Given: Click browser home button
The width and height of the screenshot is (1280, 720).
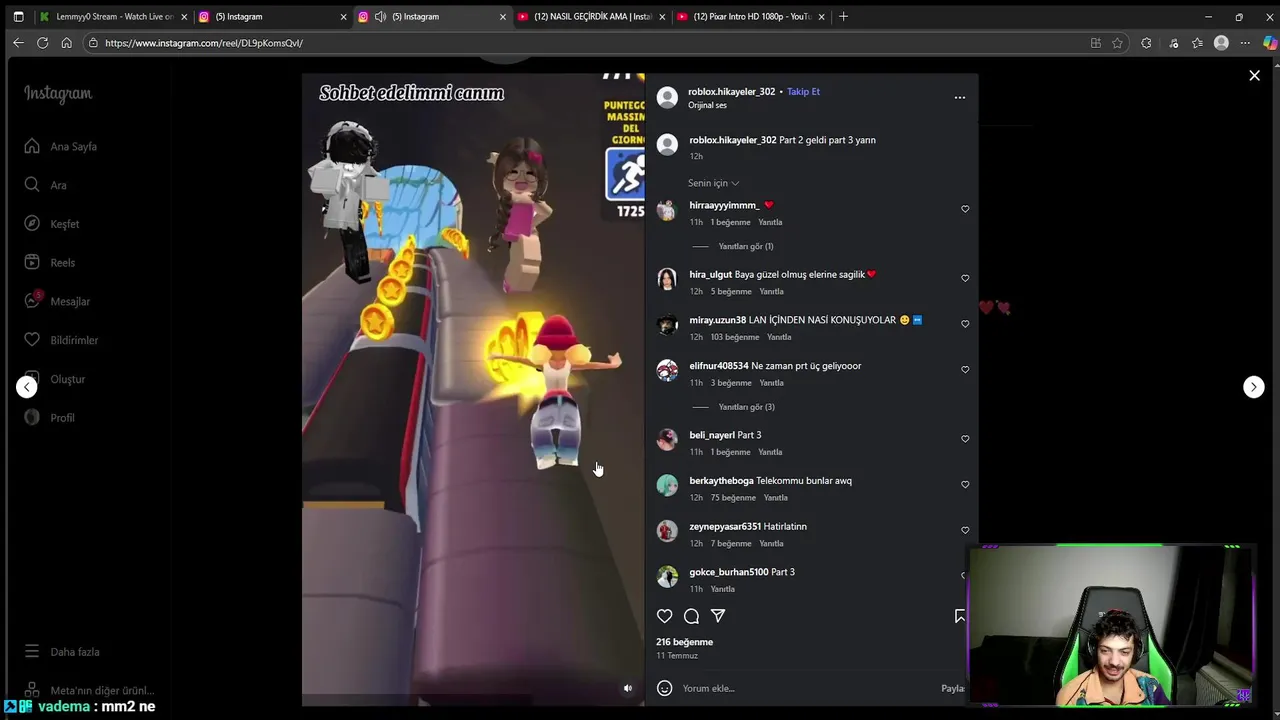Looking at the screenshot, I should point(66,43).
